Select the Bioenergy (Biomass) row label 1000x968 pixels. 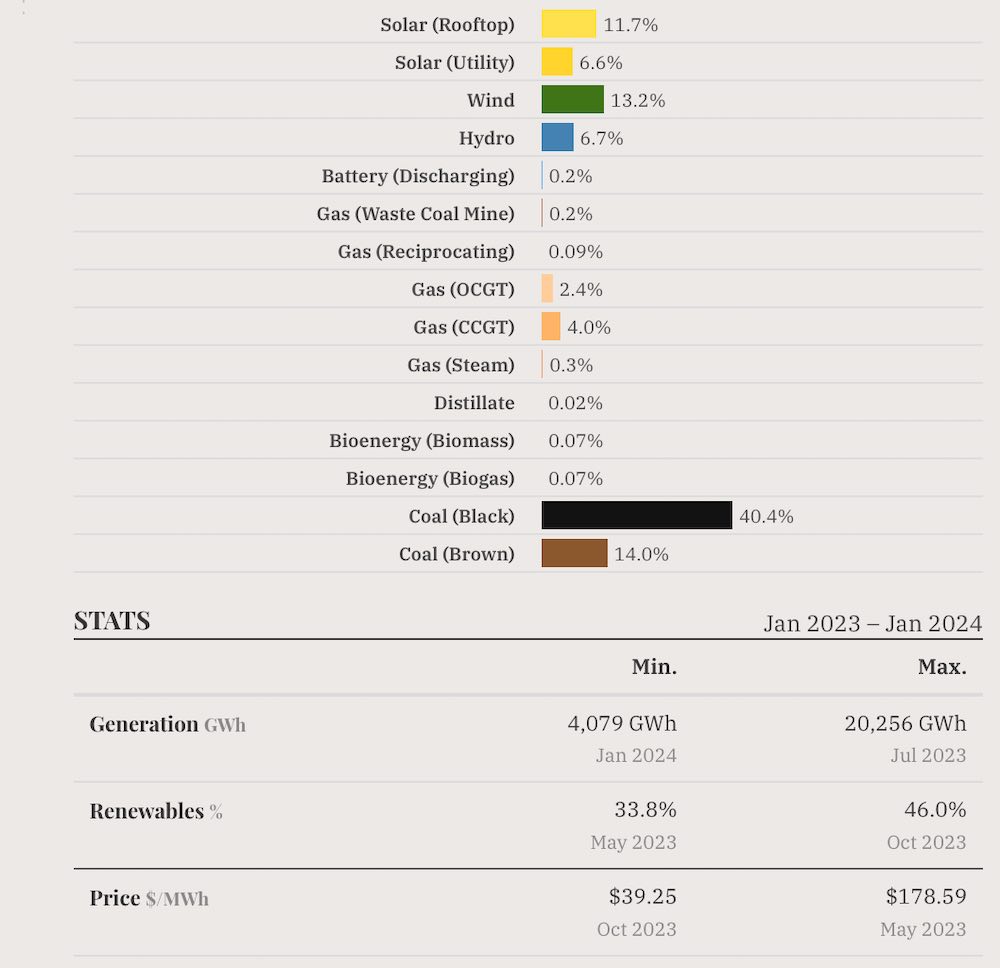tap(422, 441)
